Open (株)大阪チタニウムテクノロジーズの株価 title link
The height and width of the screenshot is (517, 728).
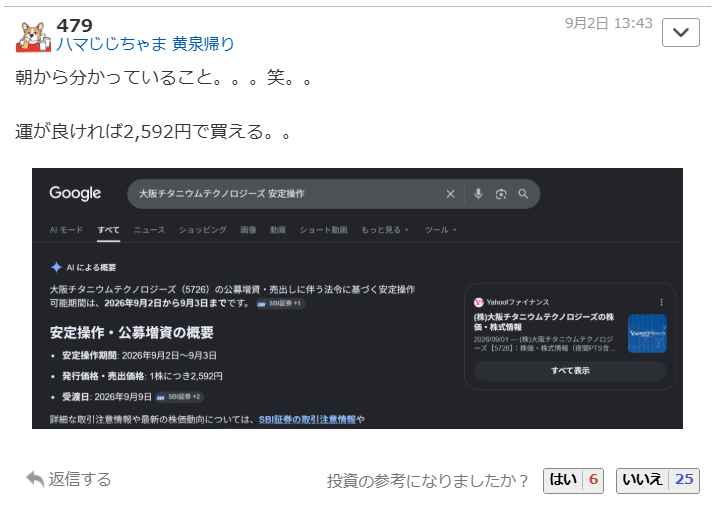[544, 322]
